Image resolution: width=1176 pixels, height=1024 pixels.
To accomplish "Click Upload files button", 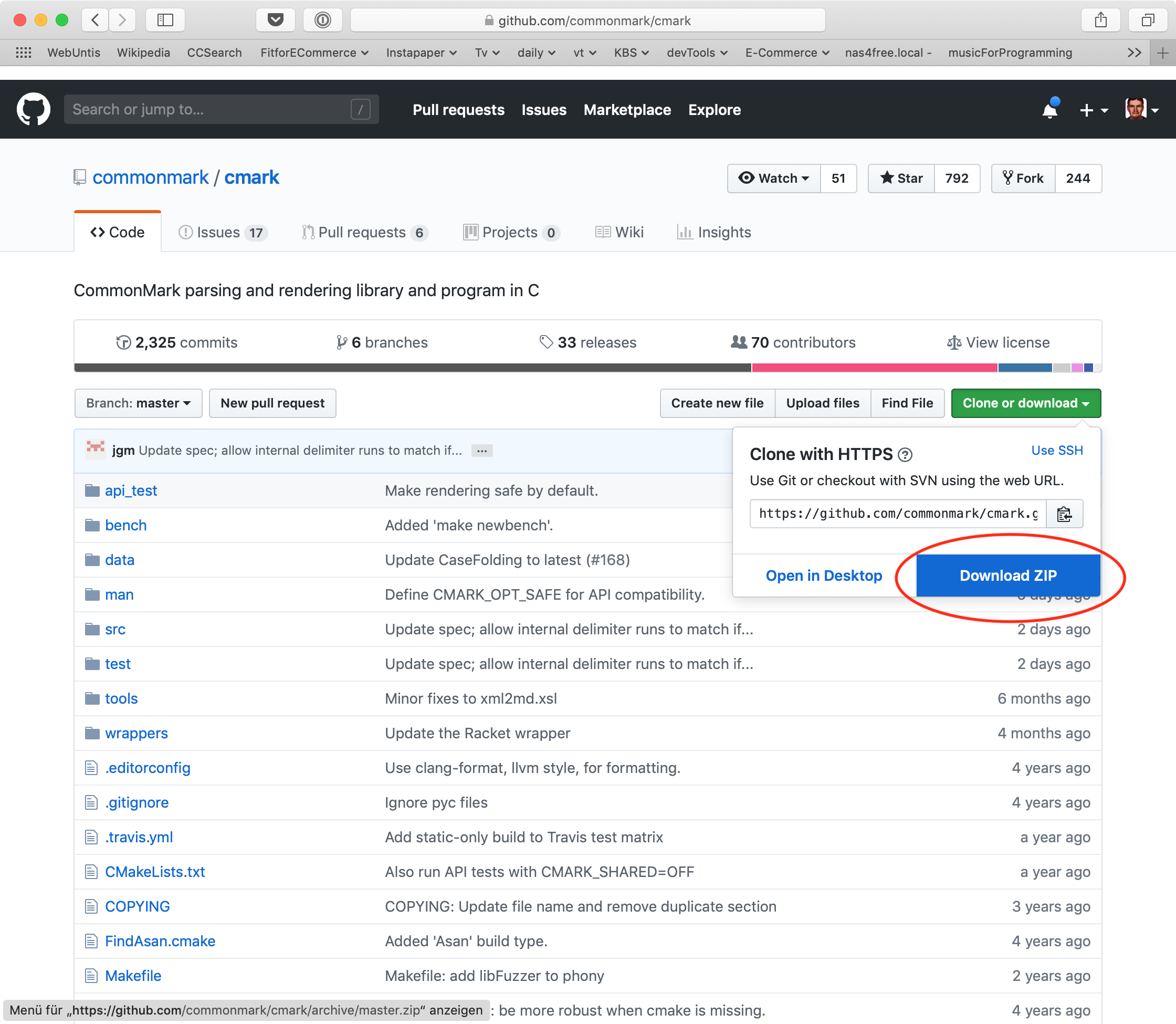I will pos(823,403).
